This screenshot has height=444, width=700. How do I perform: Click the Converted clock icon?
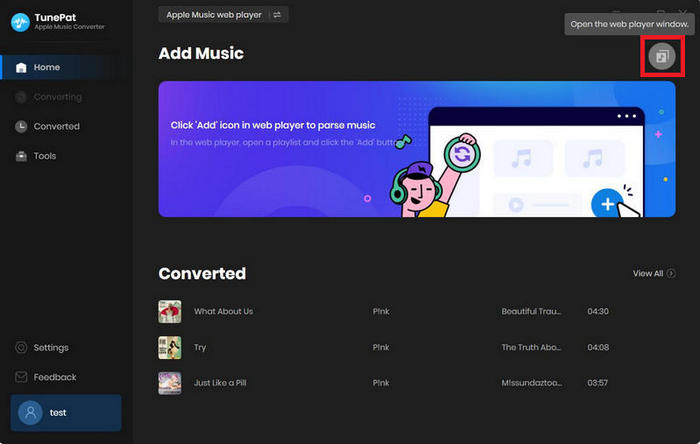coord(21,126)
